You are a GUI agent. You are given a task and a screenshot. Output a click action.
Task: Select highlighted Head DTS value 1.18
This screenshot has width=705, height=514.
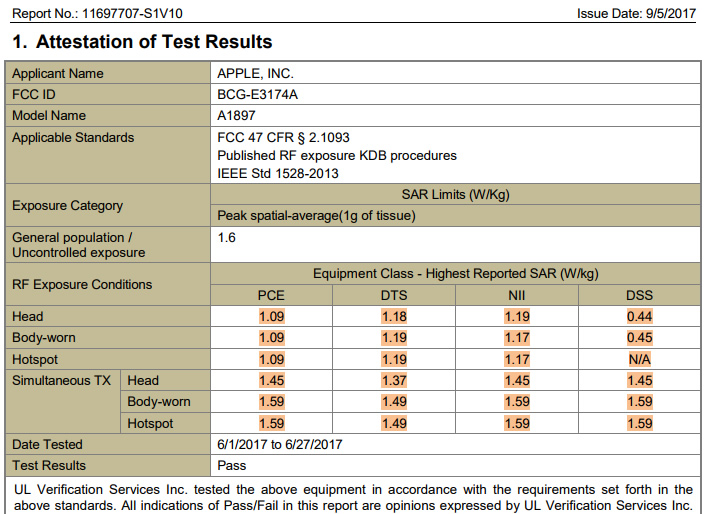click(393, 317)
